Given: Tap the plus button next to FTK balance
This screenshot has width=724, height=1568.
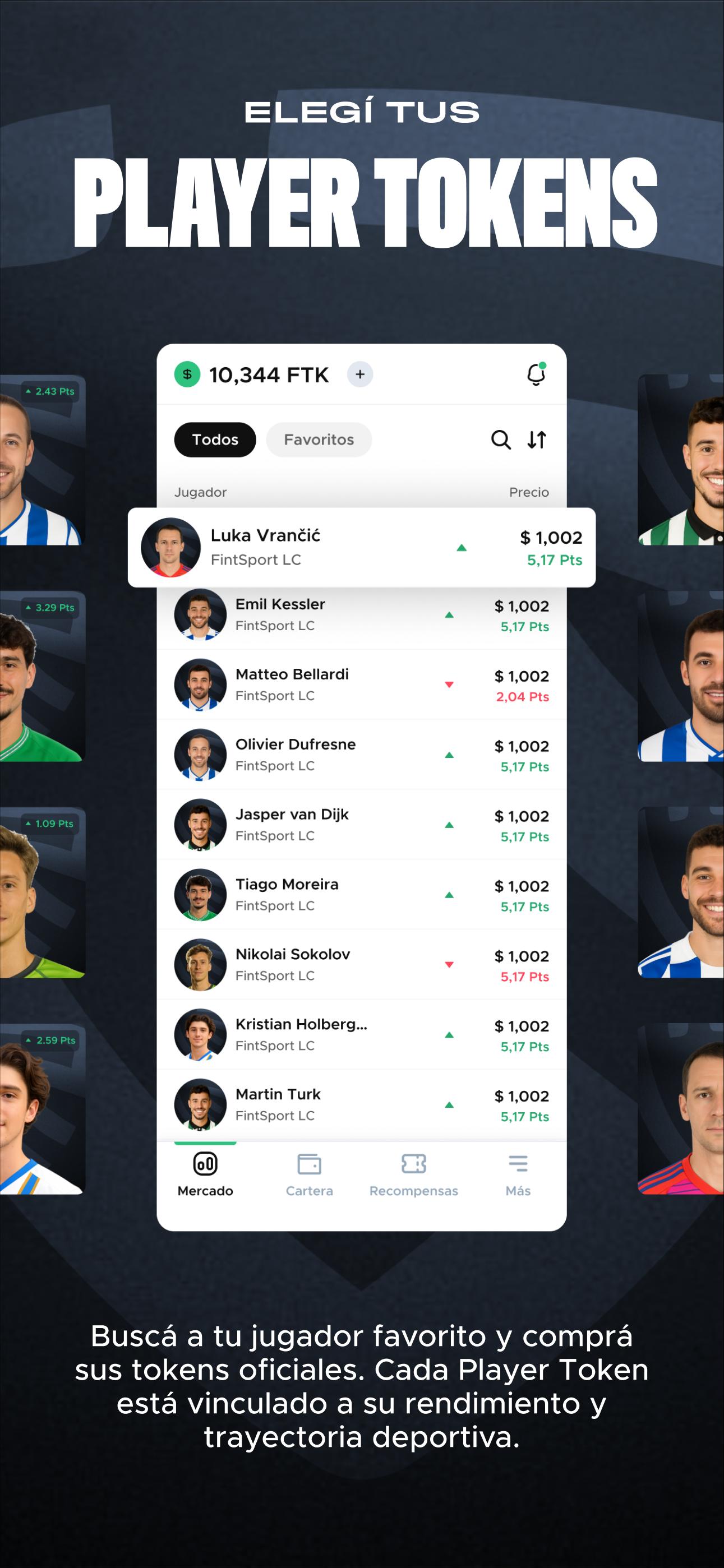Looking at the screenshot, I should pos(360,374).
